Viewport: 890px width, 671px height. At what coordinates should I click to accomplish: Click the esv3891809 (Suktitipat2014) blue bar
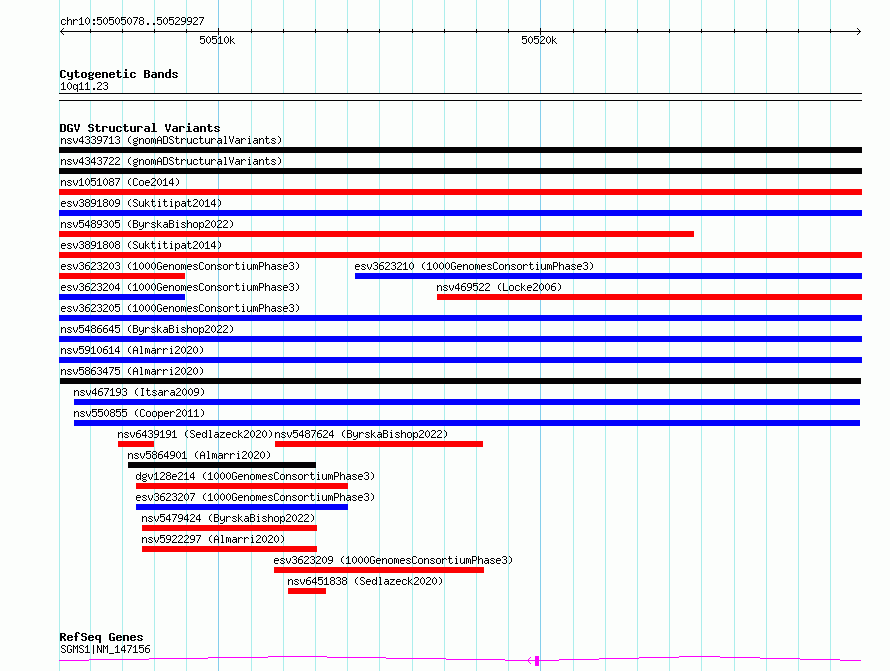click(460, 213)
